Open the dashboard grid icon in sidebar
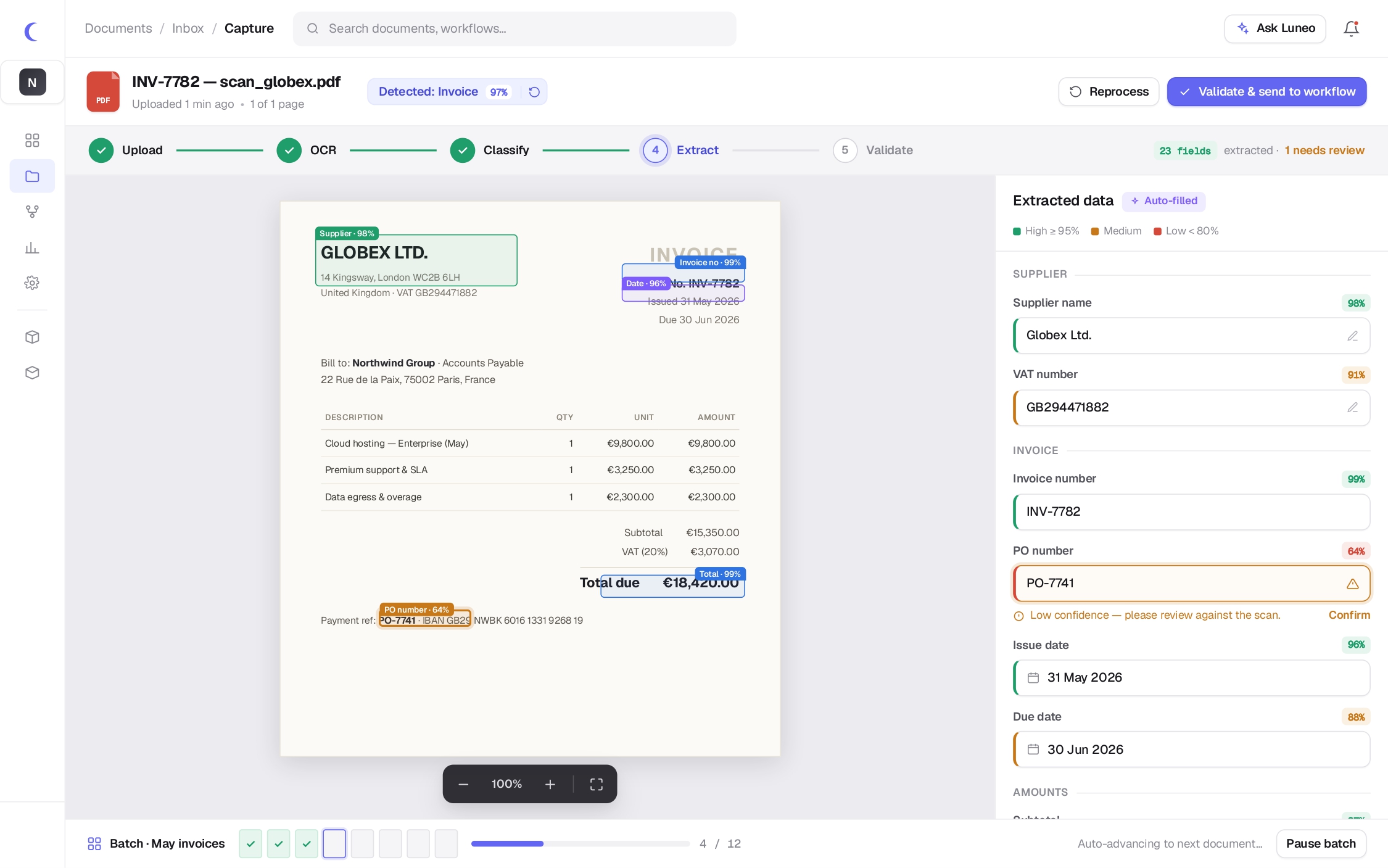 pos(32,141)
